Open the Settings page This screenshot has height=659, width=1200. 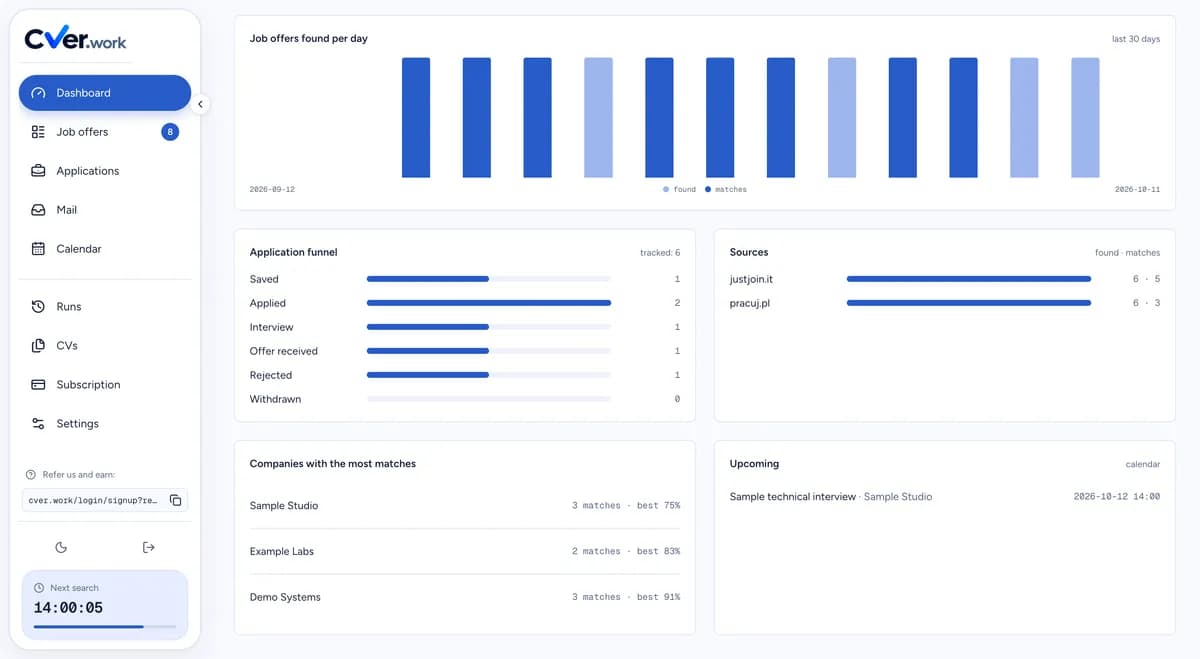click(105, 424)
